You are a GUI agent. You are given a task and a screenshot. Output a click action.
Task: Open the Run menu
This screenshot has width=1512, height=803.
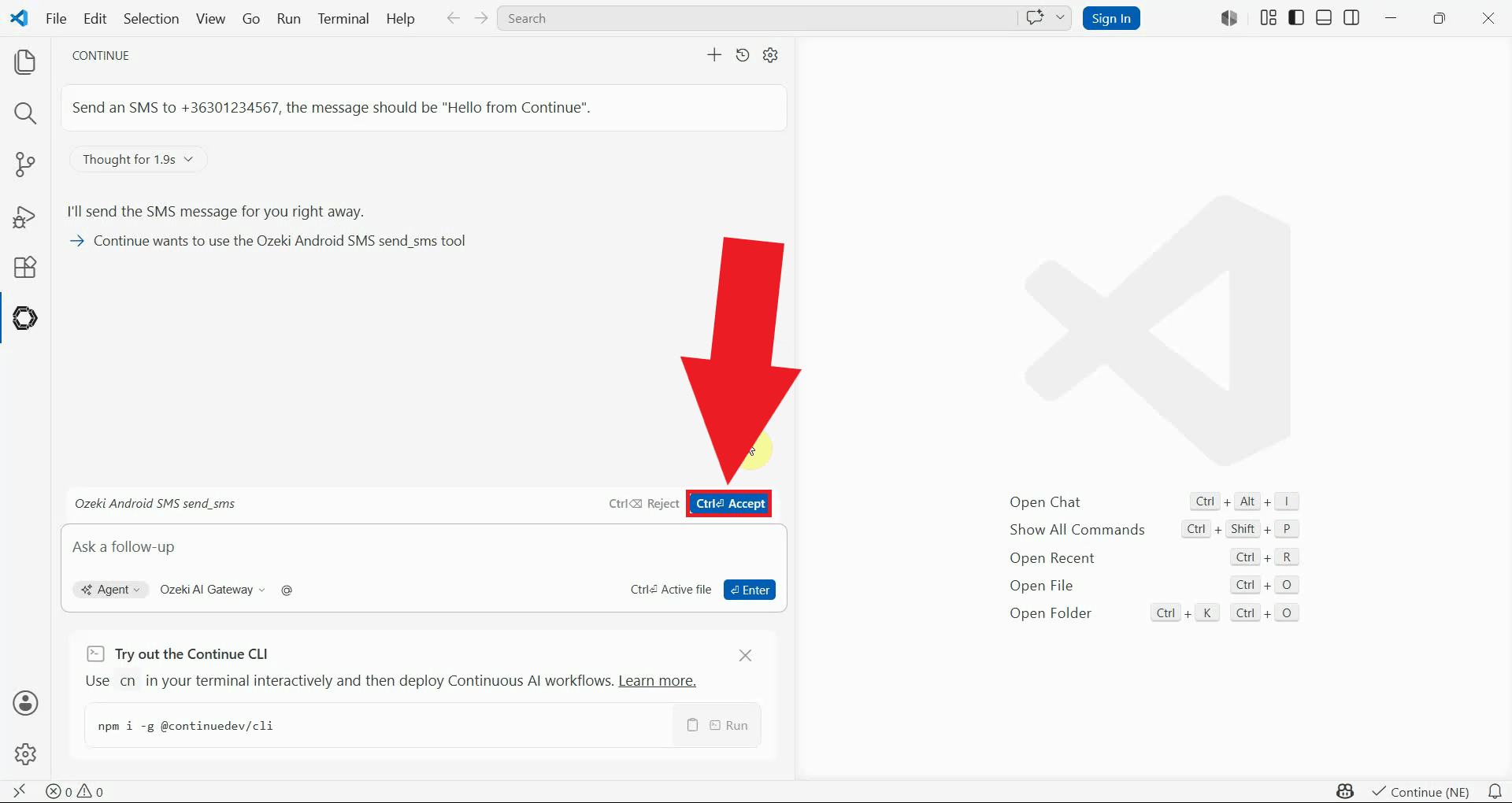click(x=289, y=18)
